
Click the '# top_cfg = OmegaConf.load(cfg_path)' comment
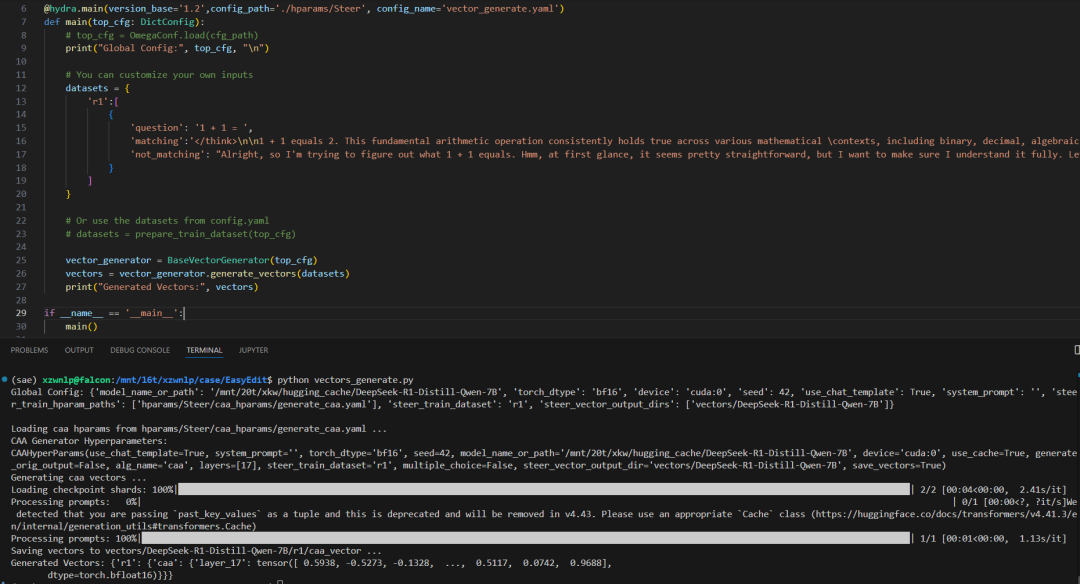tap(162, 35)
